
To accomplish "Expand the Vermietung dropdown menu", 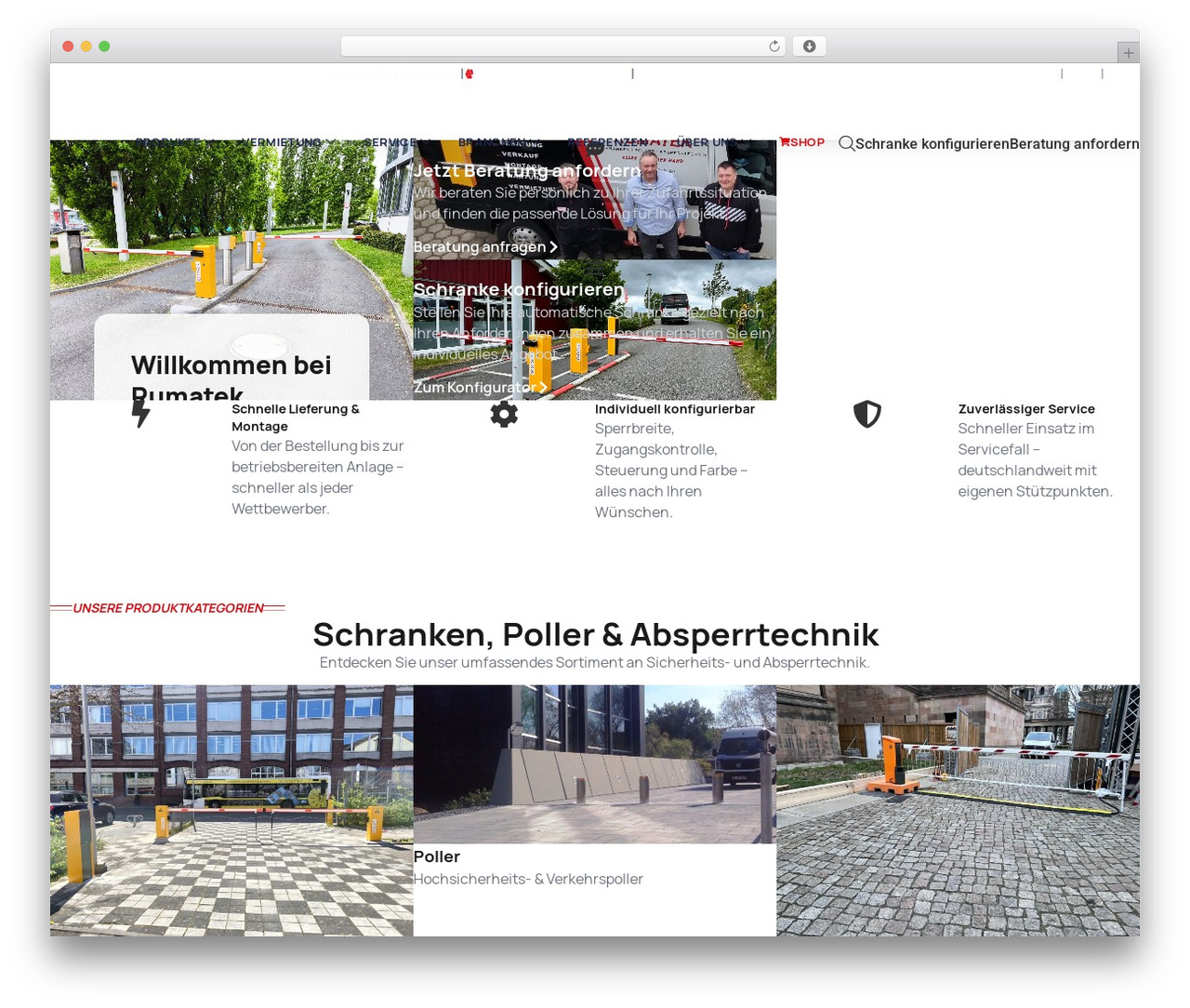I will (x=289, y=142).
